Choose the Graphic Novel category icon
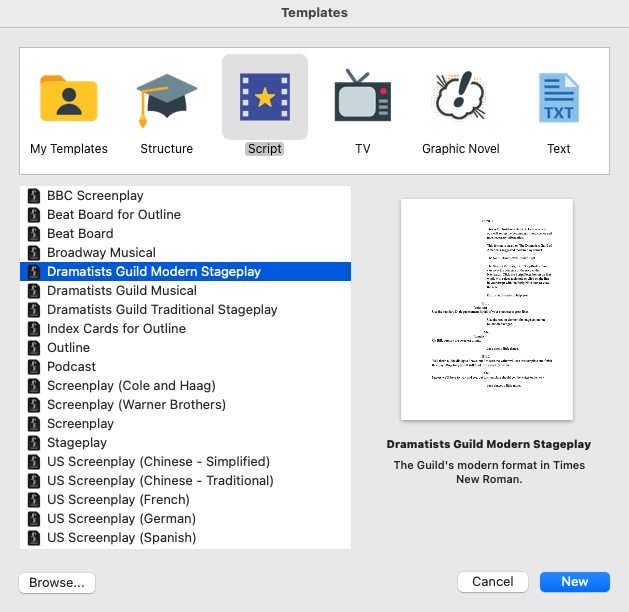This screenshot has width=629, height=612. 460,98
